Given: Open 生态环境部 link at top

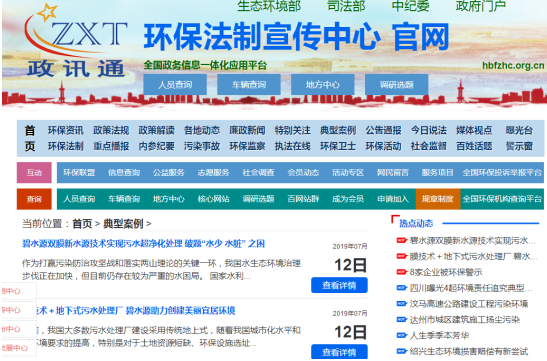Looking at the screenshot, I should tap(269, 6).
